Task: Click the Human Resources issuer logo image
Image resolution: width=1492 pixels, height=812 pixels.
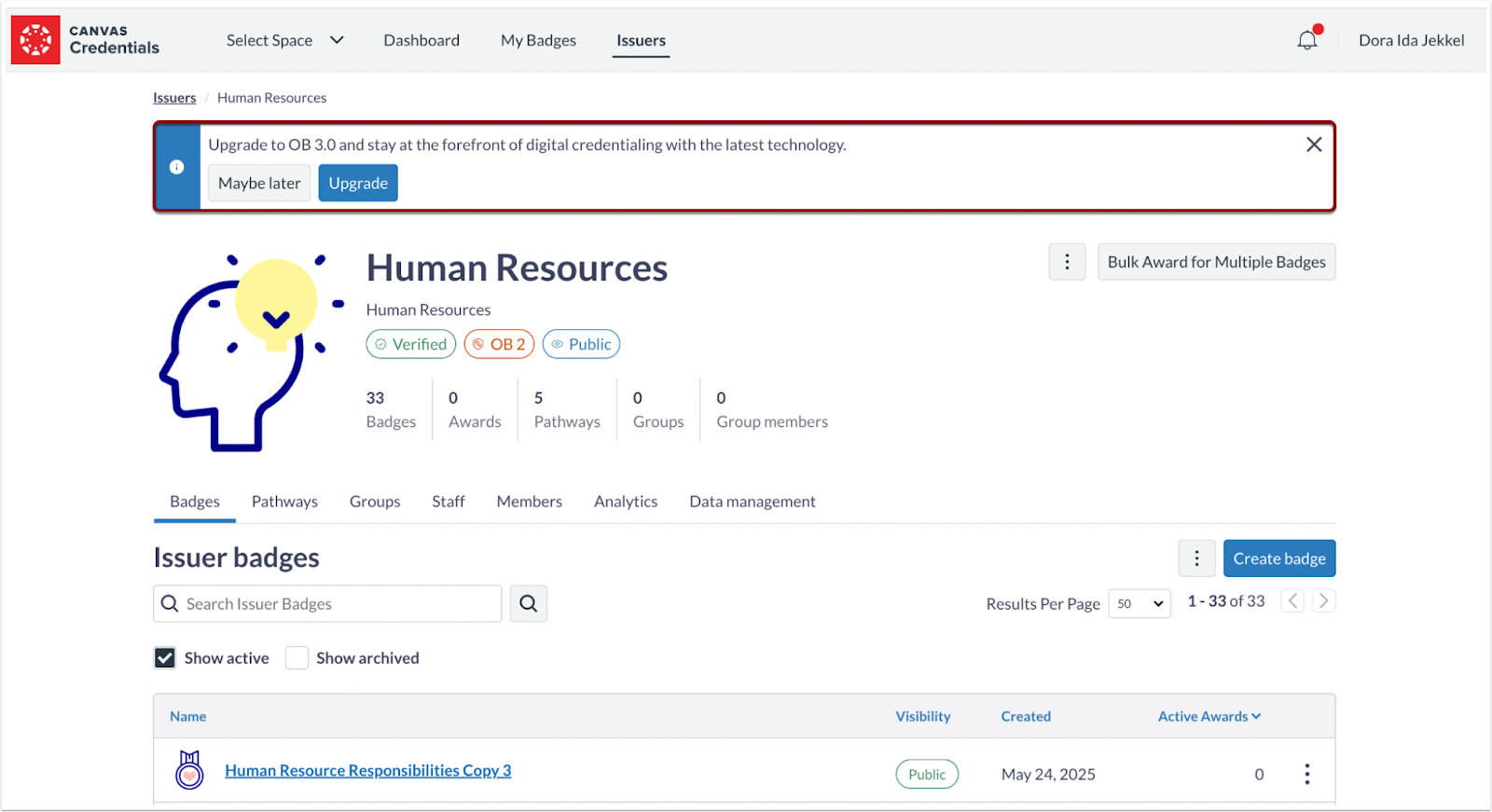Action: [252, 352]
